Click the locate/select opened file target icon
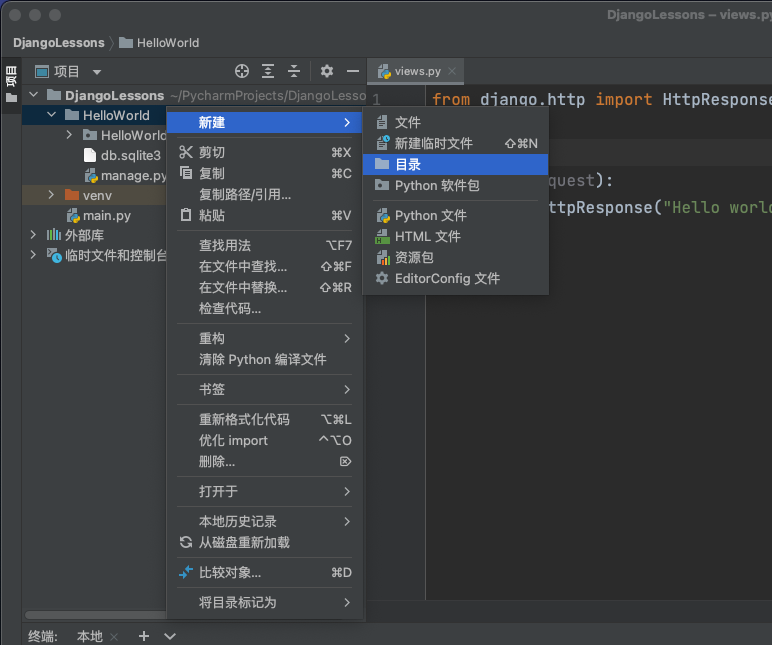The width and height of the screenshot is (772, 645). click(x=241, y=71)
